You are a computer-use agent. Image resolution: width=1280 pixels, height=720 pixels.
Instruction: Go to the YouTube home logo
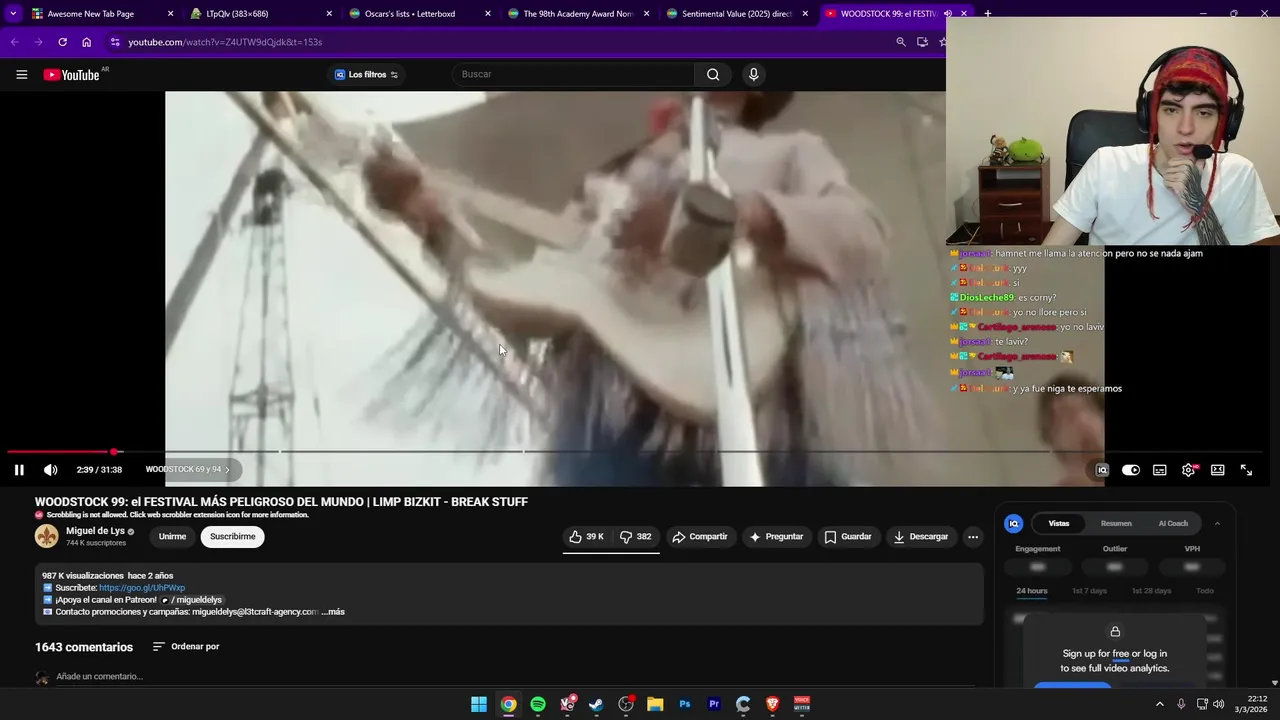click(72, 74)
